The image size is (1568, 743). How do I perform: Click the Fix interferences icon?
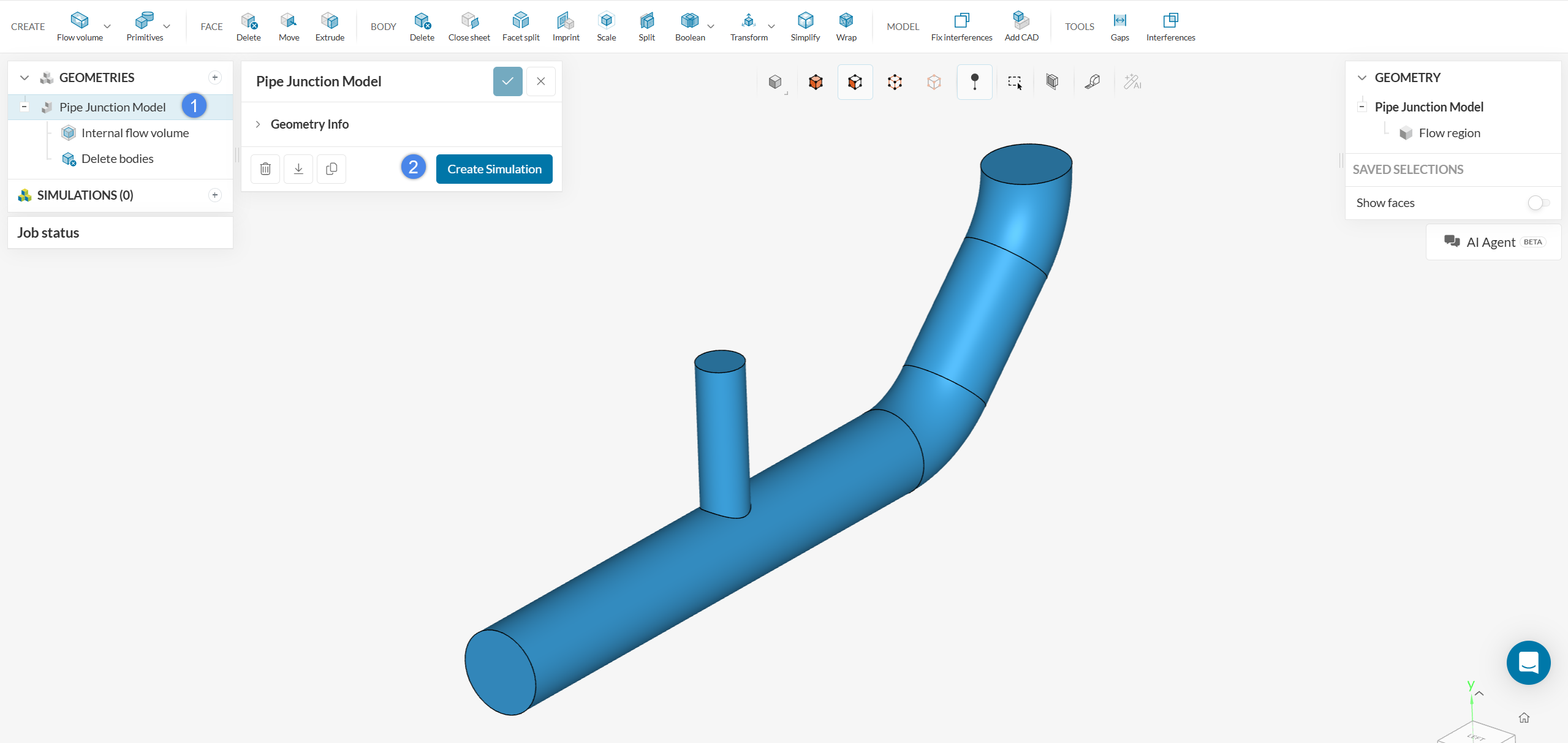click(x=961, y=20)
